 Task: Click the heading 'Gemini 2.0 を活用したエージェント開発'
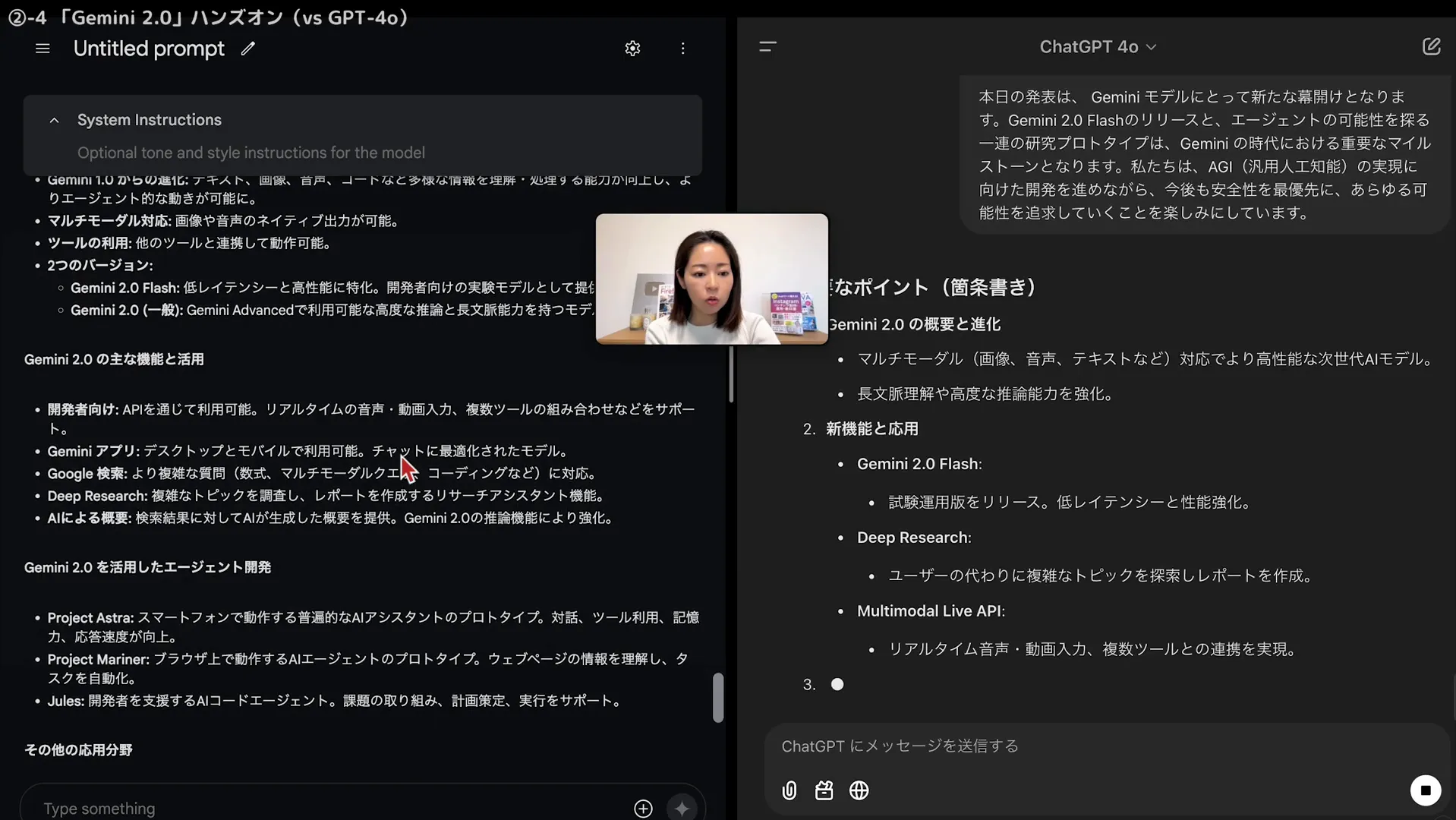pyautogui.click(x=147, y=568)
